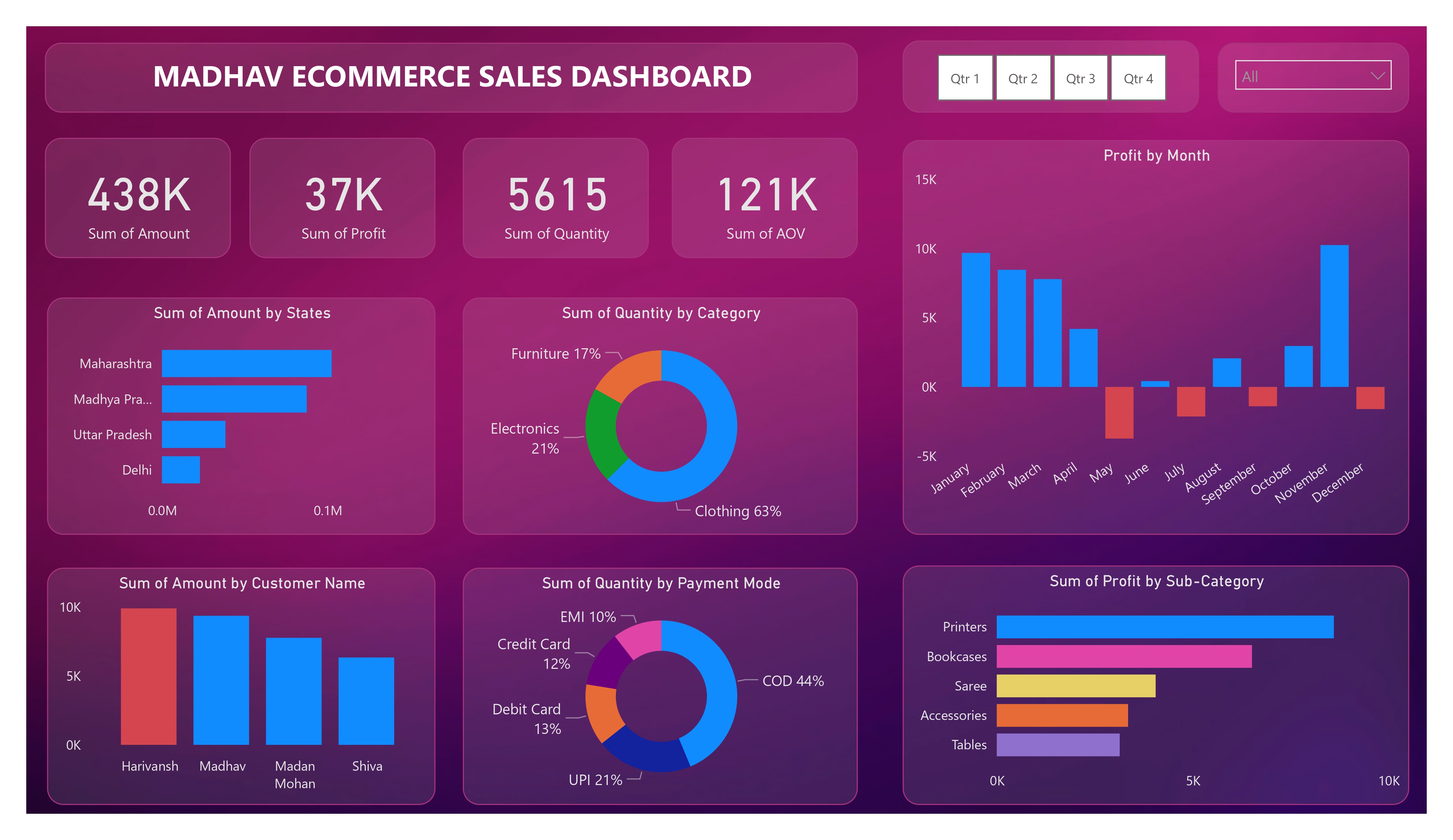The height and width of the screenshot is (840, 1453).
Task: Click the EMI 10% label
Action: coord(588,617)
